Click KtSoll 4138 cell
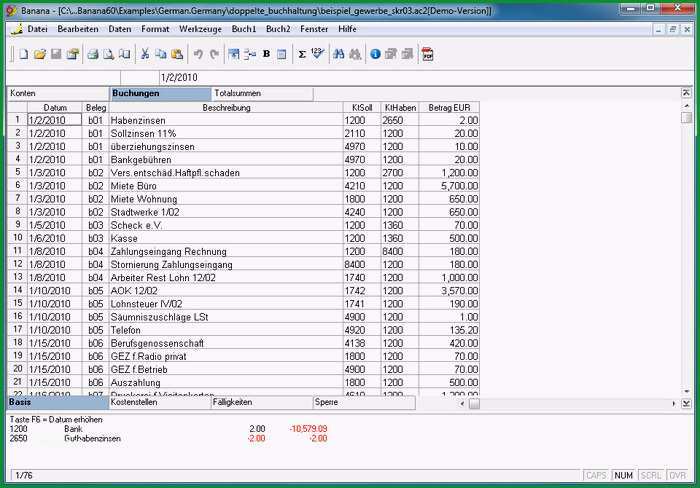This screenshot has height=488, width=700. [362, 343]
